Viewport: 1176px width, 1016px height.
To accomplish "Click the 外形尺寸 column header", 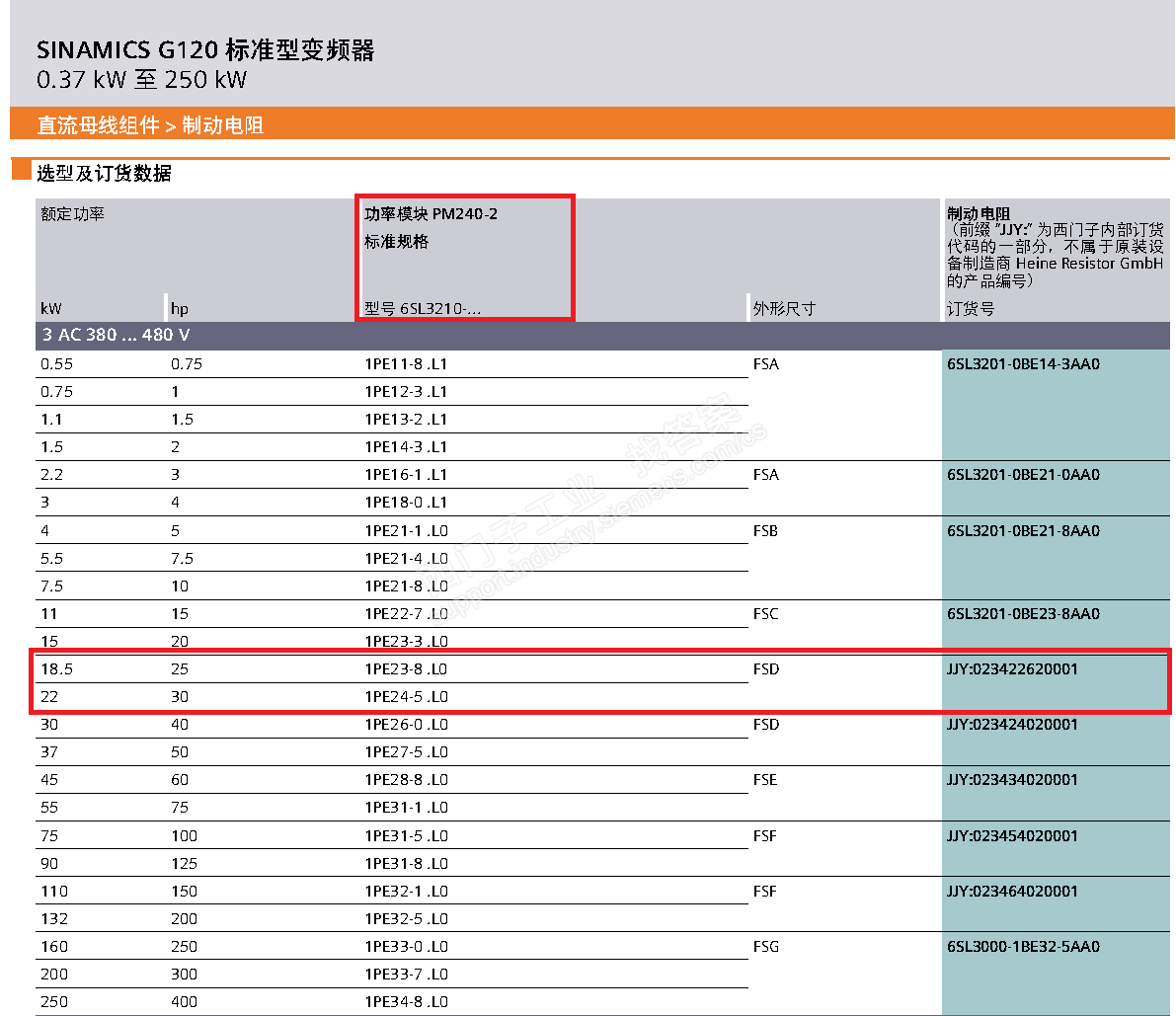I will click(x=784, y=308).
